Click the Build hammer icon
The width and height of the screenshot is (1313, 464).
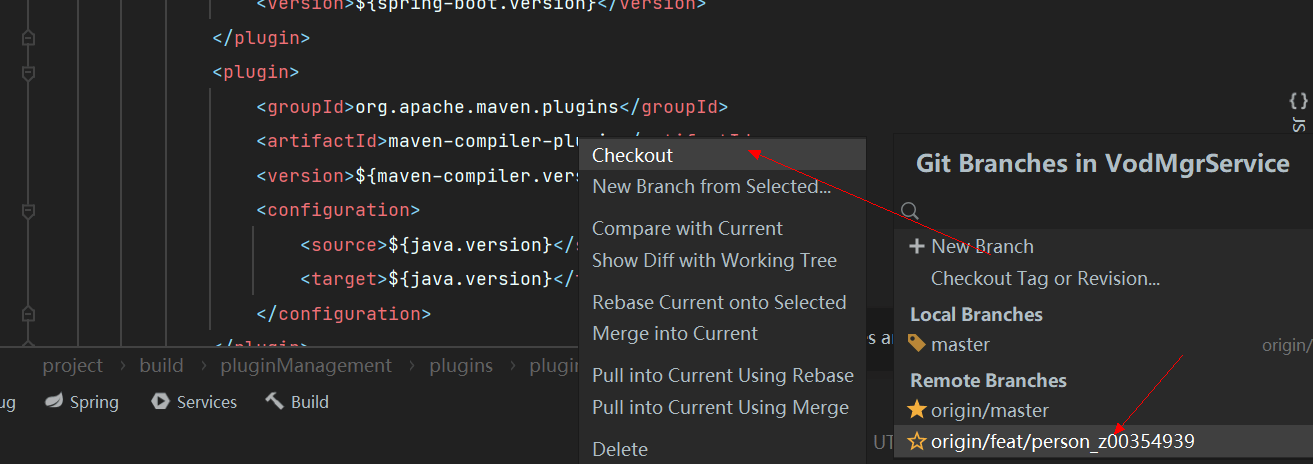coord(274,402)
